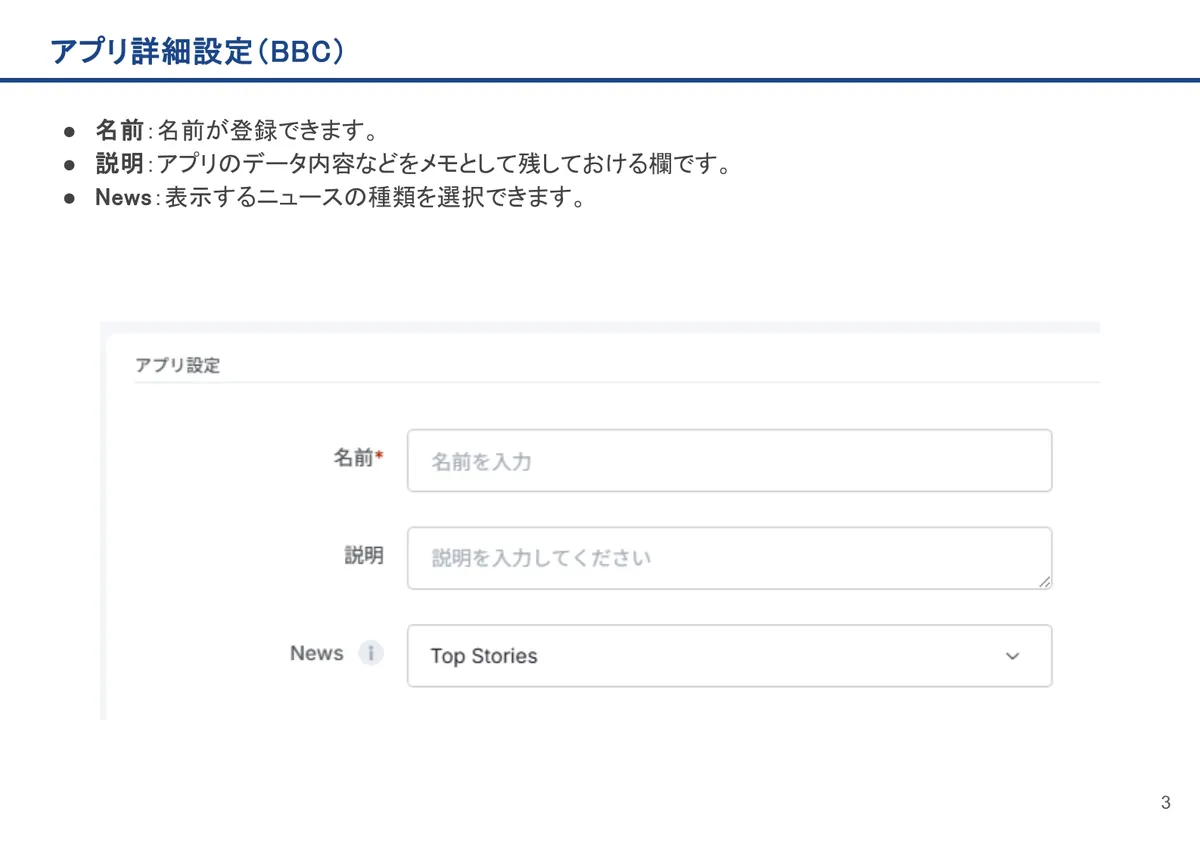Open the News Top Stories dropdown
This screenshot has height=849, width=1200.
729,656
